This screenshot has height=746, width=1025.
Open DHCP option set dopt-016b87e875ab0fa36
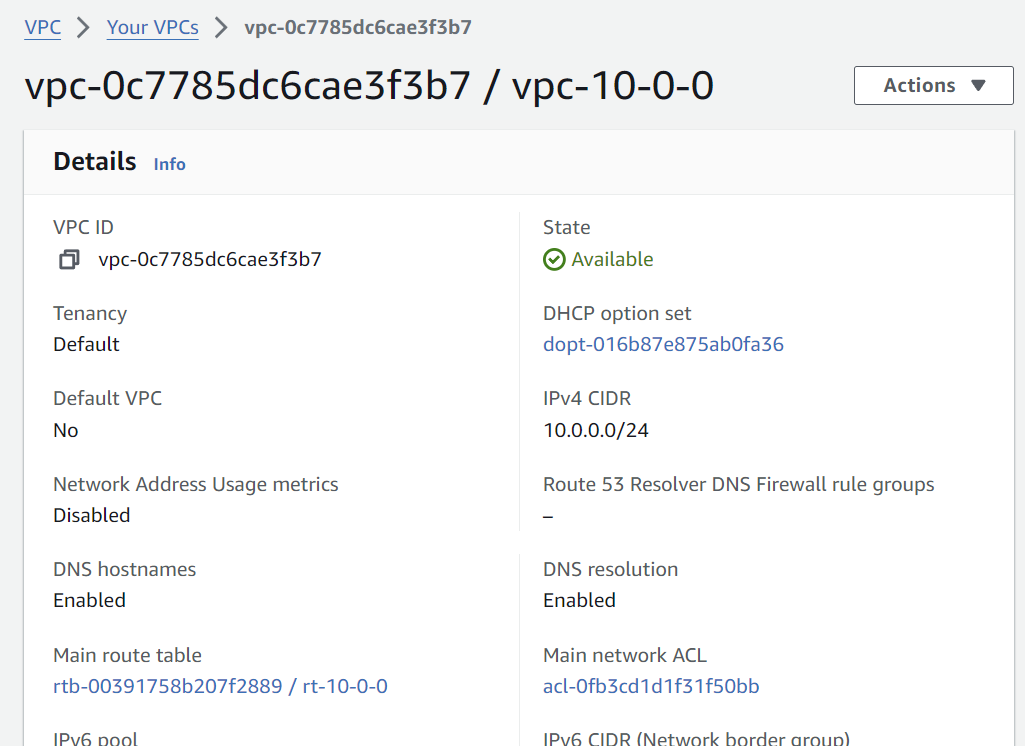pos(663,344)
